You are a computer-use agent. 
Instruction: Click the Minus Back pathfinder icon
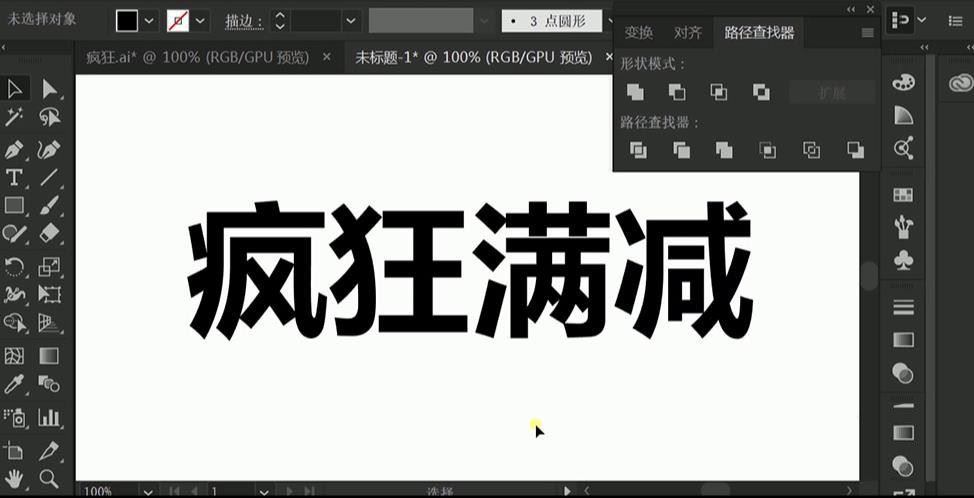[x=855, y=150]
